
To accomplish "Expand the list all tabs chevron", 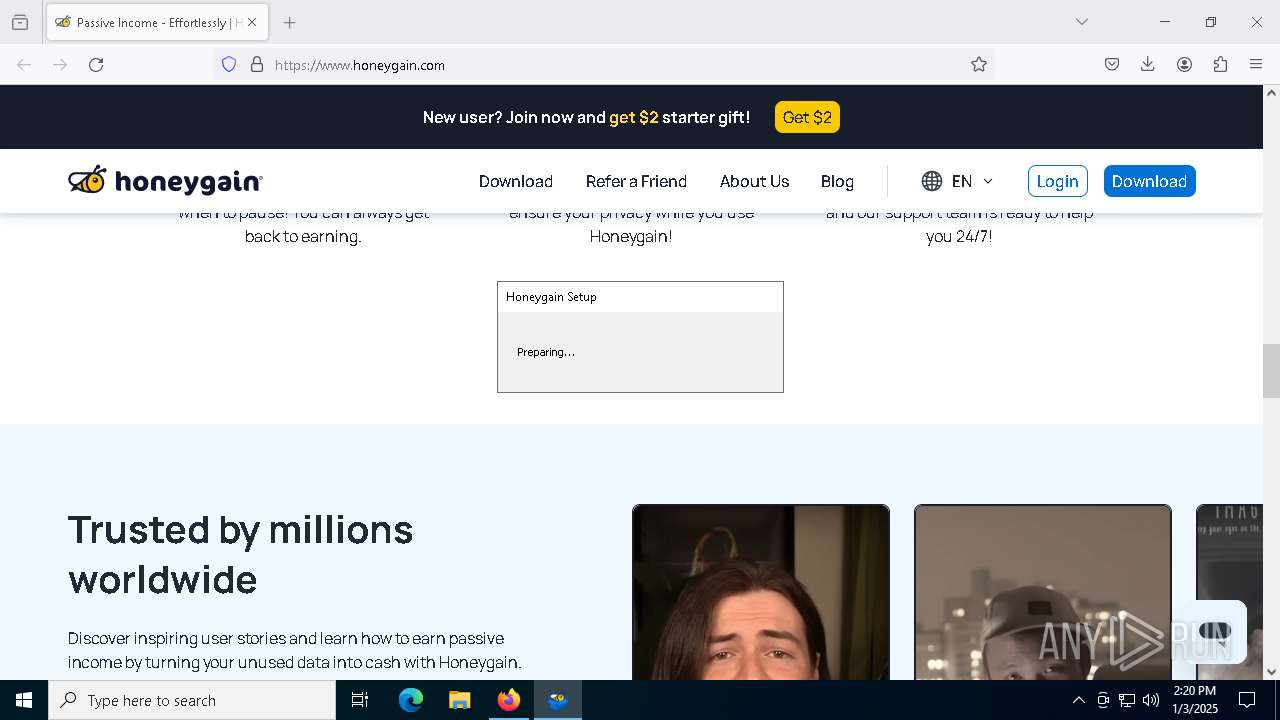I will [x=1082, y=22].
